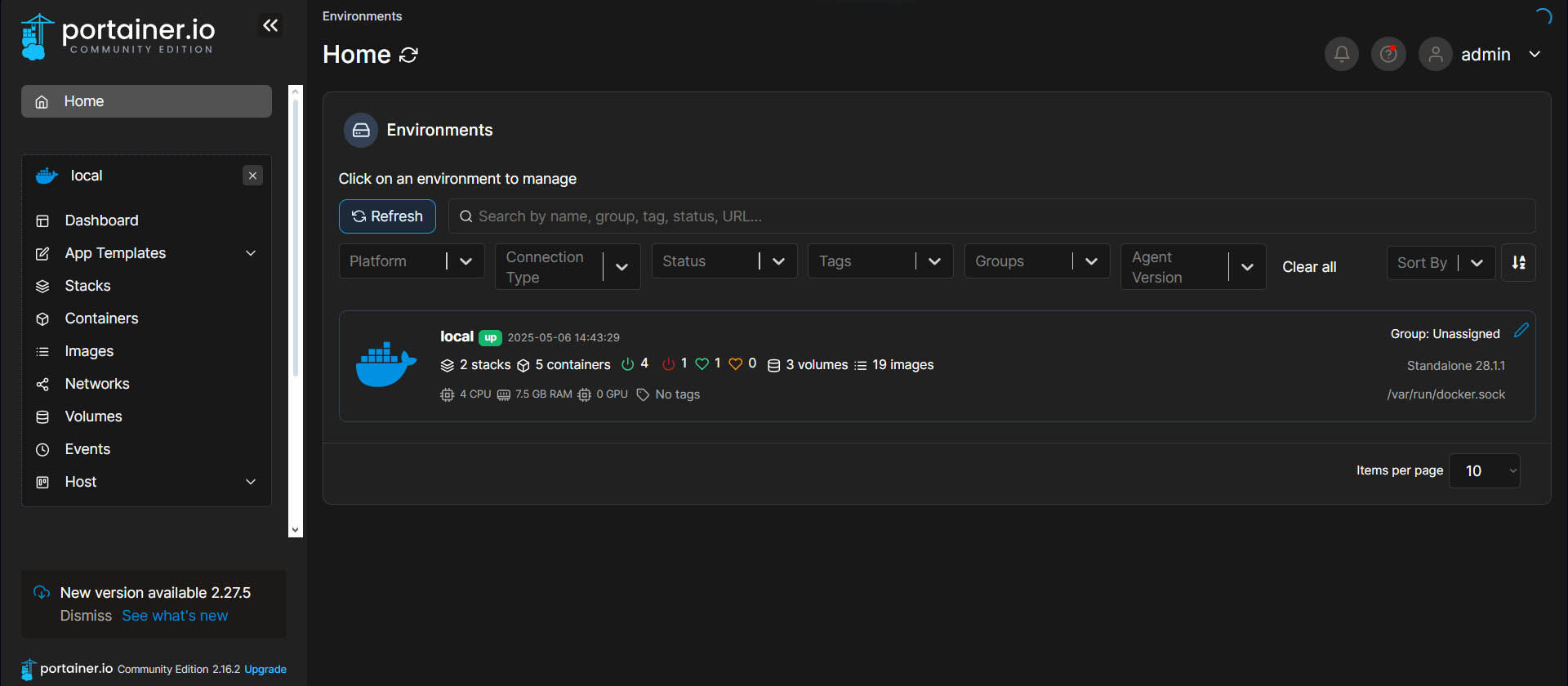Click the stacks layers icon in card
The image size is (1568, 686).
(x=447, y=365)
